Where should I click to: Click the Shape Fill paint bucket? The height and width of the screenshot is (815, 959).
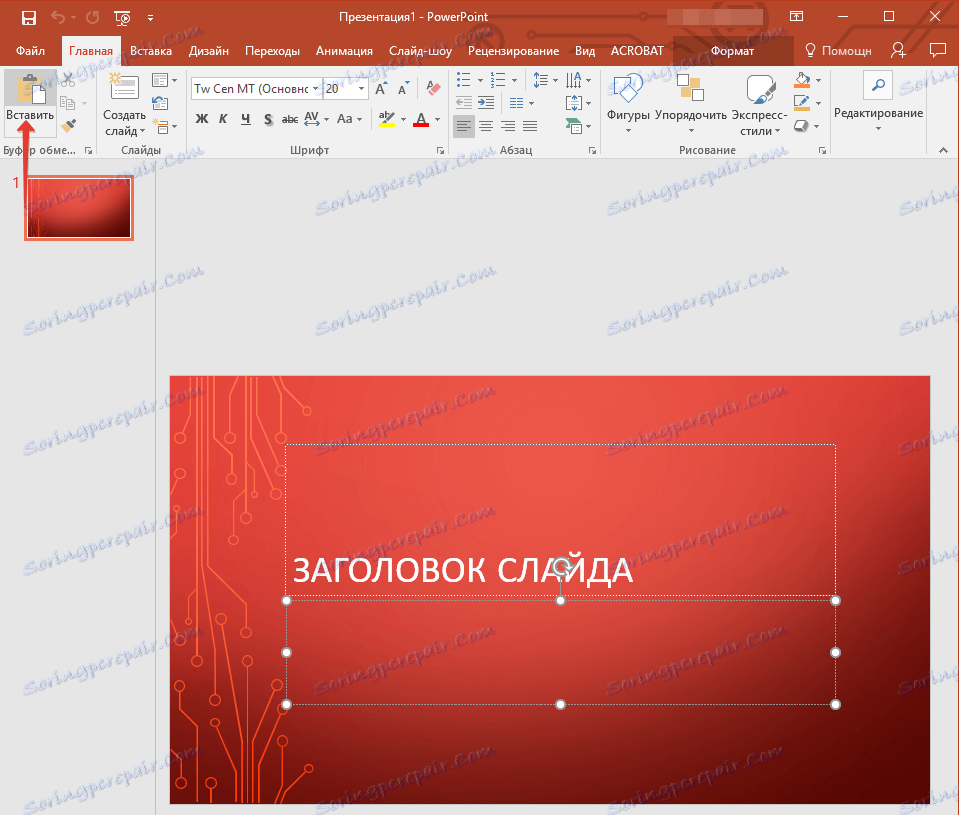coord(802,80)
